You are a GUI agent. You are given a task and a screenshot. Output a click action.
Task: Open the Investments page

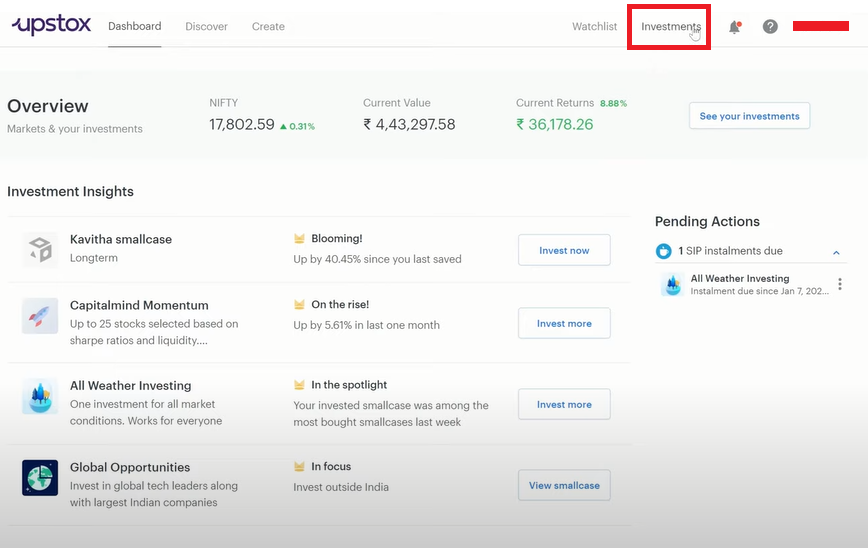pos(670,27)
